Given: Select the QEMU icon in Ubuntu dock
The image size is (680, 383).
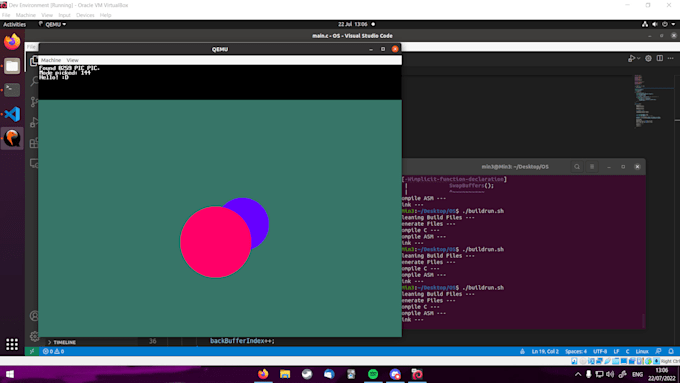Looking at the screenshot, I should 12,138.
